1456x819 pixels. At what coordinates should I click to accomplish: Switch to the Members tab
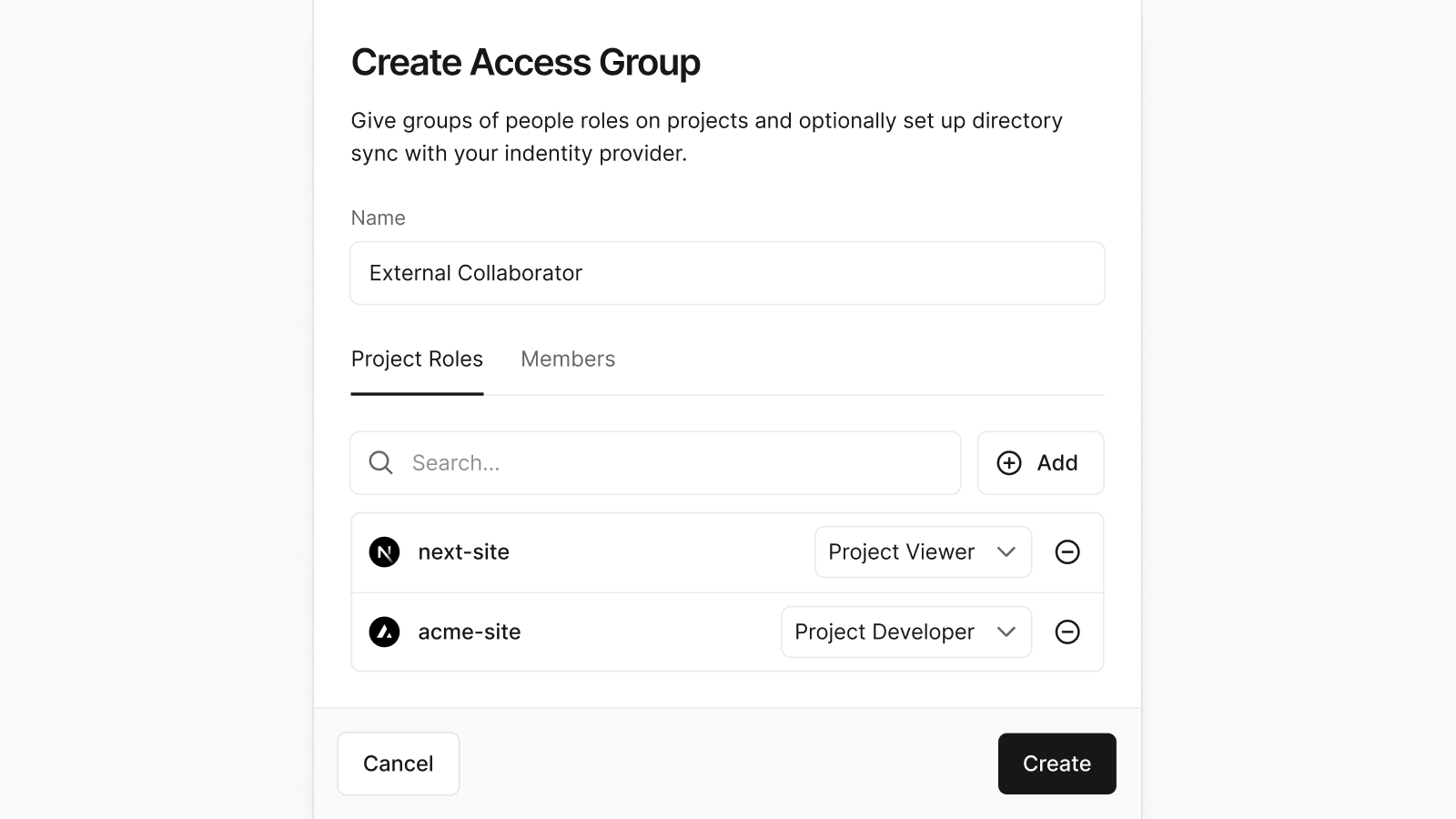click(x=567, y=359)
